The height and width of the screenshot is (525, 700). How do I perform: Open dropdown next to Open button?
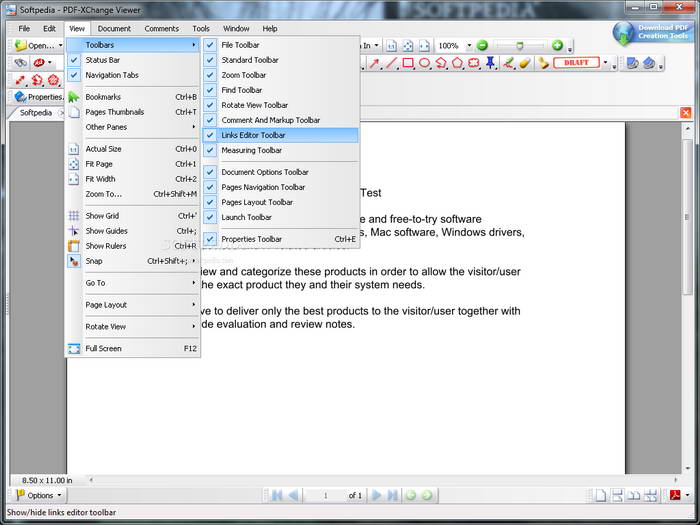coord(60,45)
